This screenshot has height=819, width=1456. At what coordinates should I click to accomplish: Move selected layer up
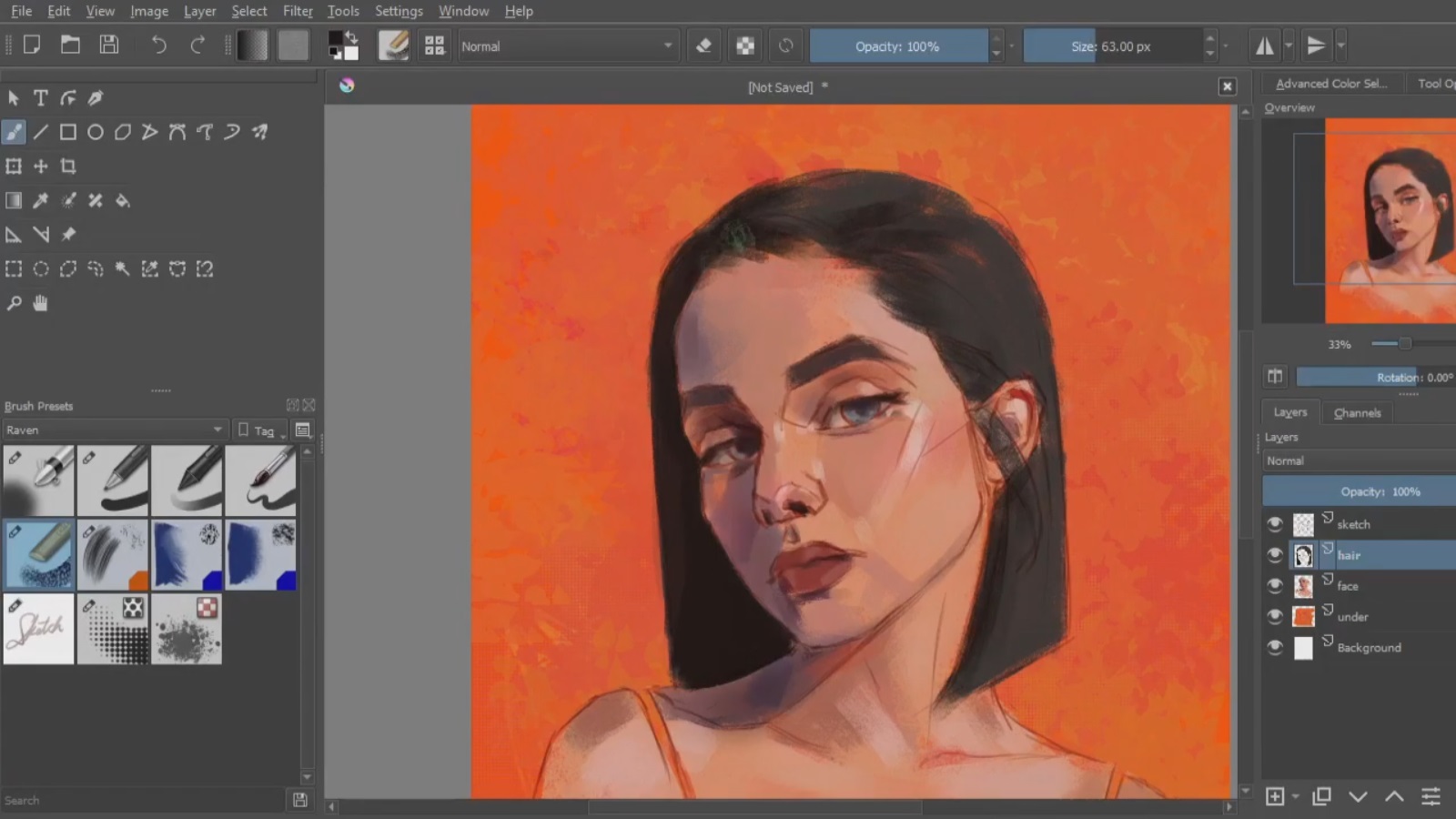coord(1394,796)
